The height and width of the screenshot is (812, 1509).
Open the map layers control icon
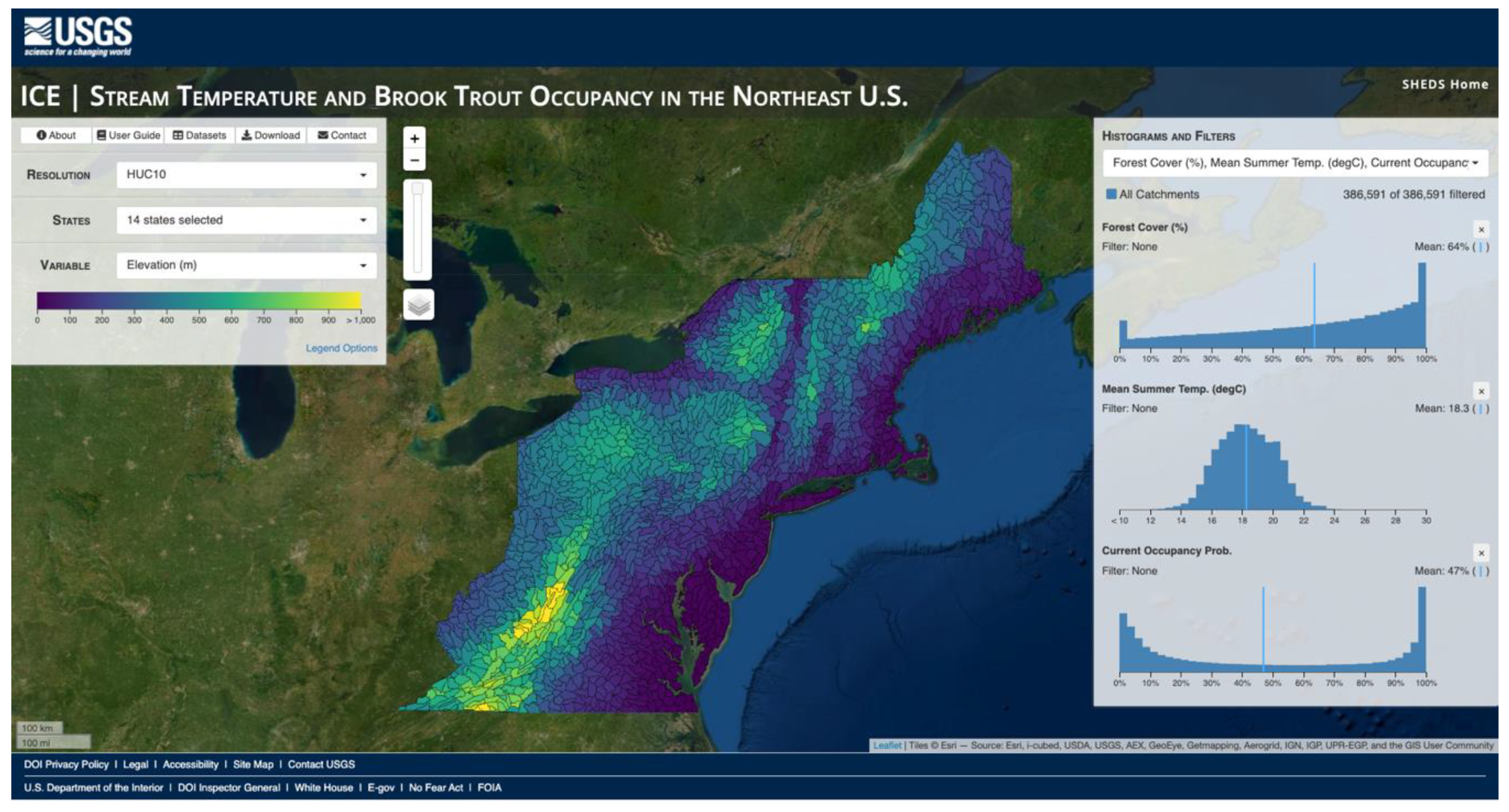[x=418, y=305]
